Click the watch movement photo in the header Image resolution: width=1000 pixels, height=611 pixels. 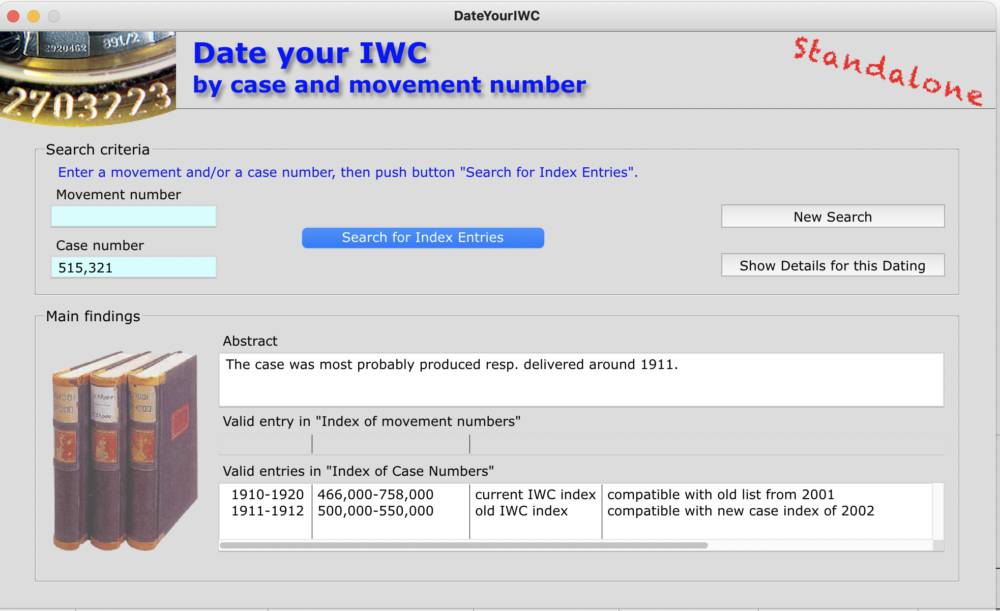[x=88, y=77]
